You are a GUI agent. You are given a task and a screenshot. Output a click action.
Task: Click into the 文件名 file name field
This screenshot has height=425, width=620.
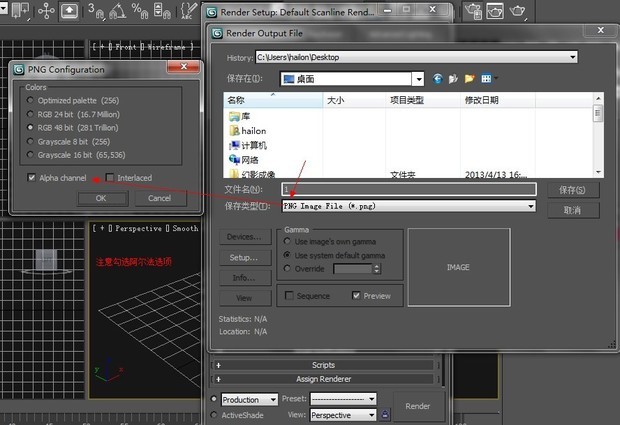click(408, 189)
